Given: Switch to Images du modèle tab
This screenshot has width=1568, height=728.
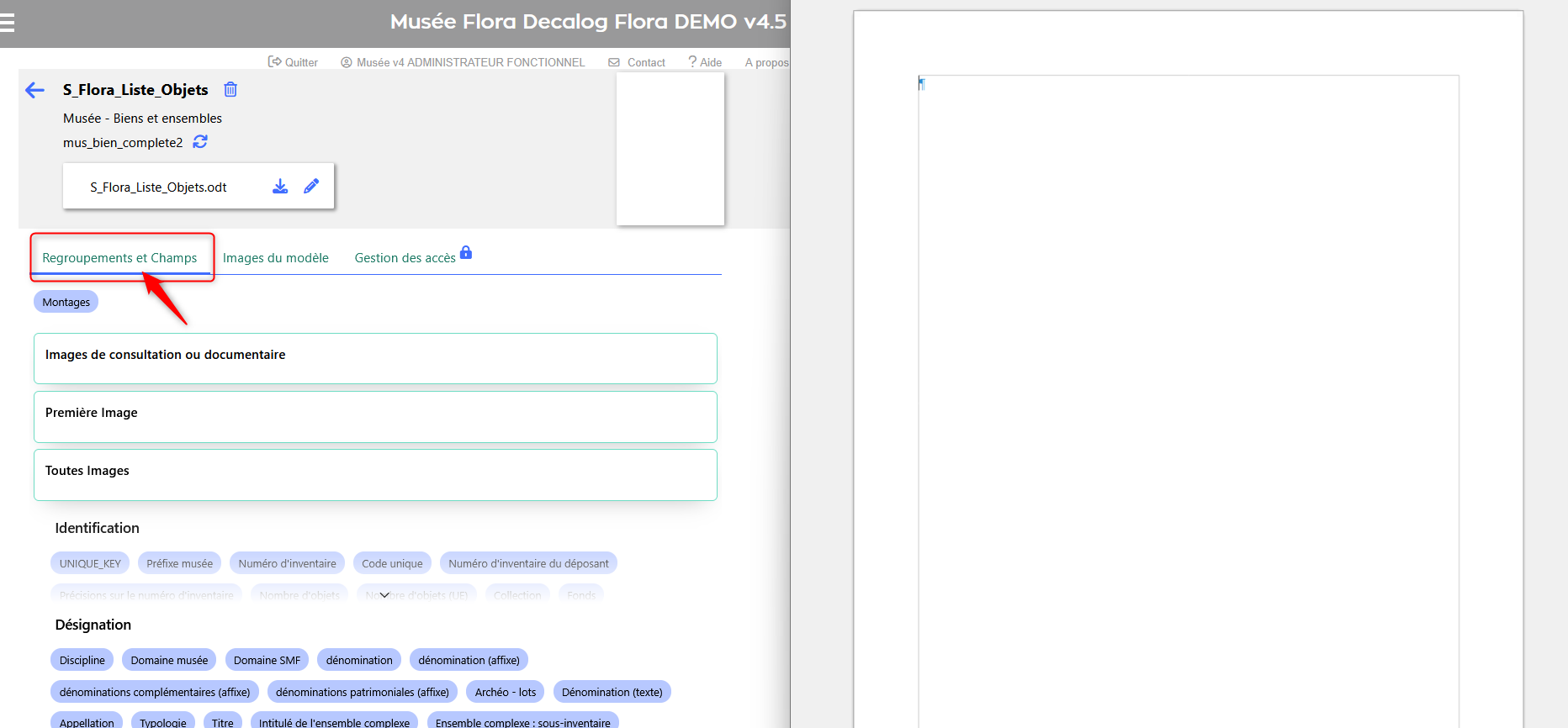Looking at the screenshot, I should (275, 258).
